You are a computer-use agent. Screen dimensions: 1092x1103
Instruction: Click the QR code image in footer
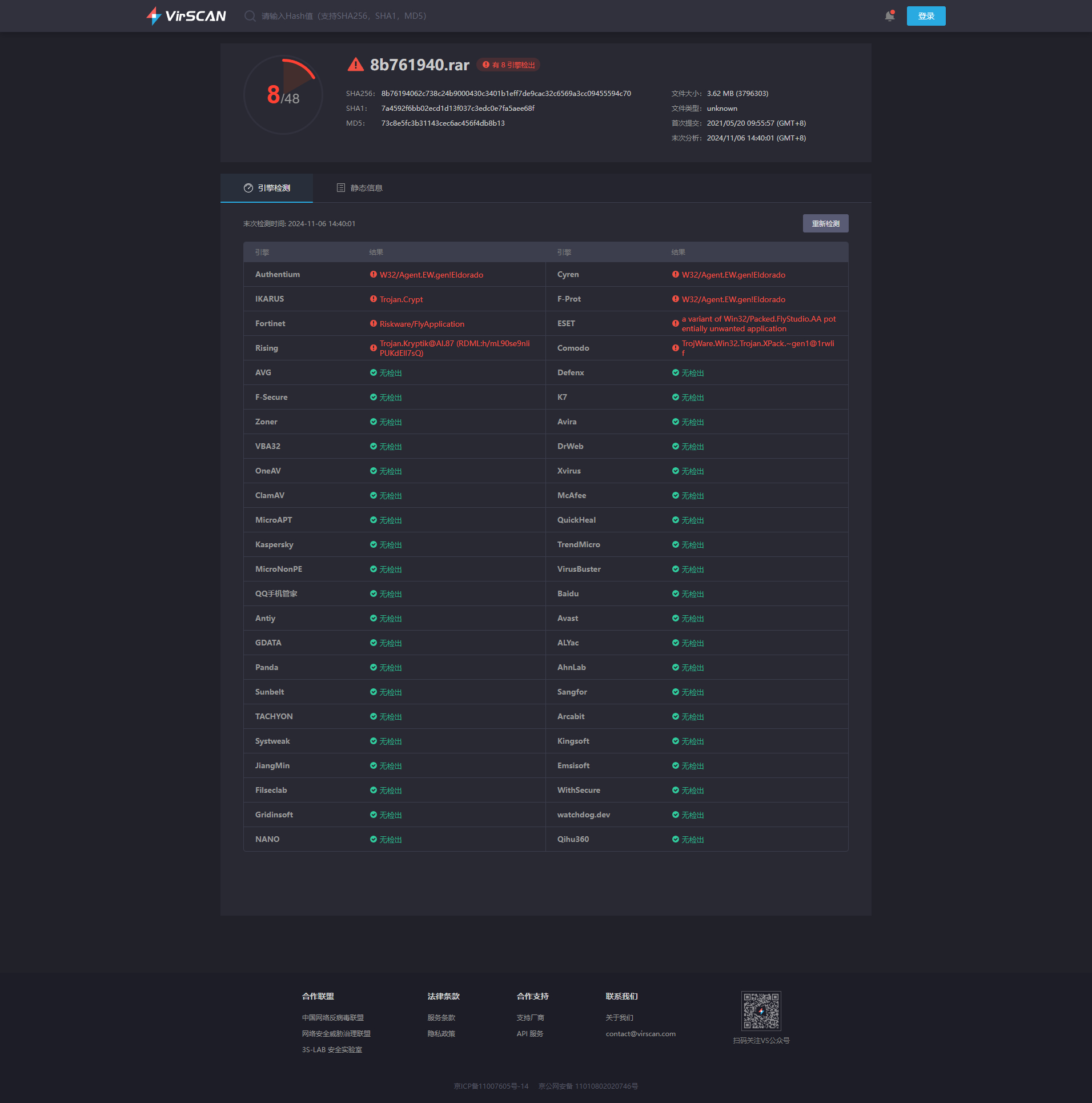pyautogui.click(x=761, y=1010)
